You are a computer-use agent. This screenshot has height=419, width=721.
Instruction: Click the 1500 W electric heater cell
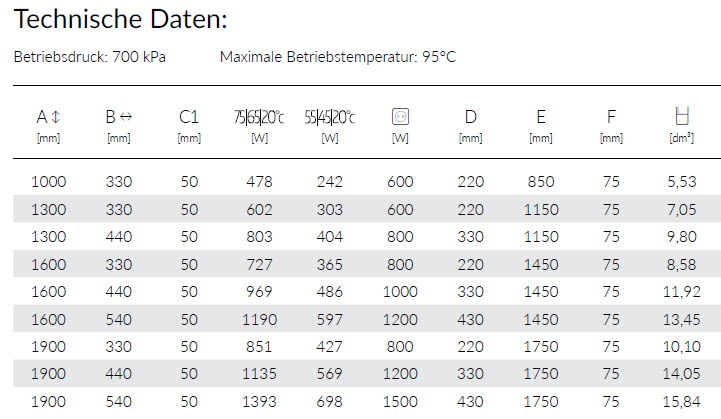point(400,401)
